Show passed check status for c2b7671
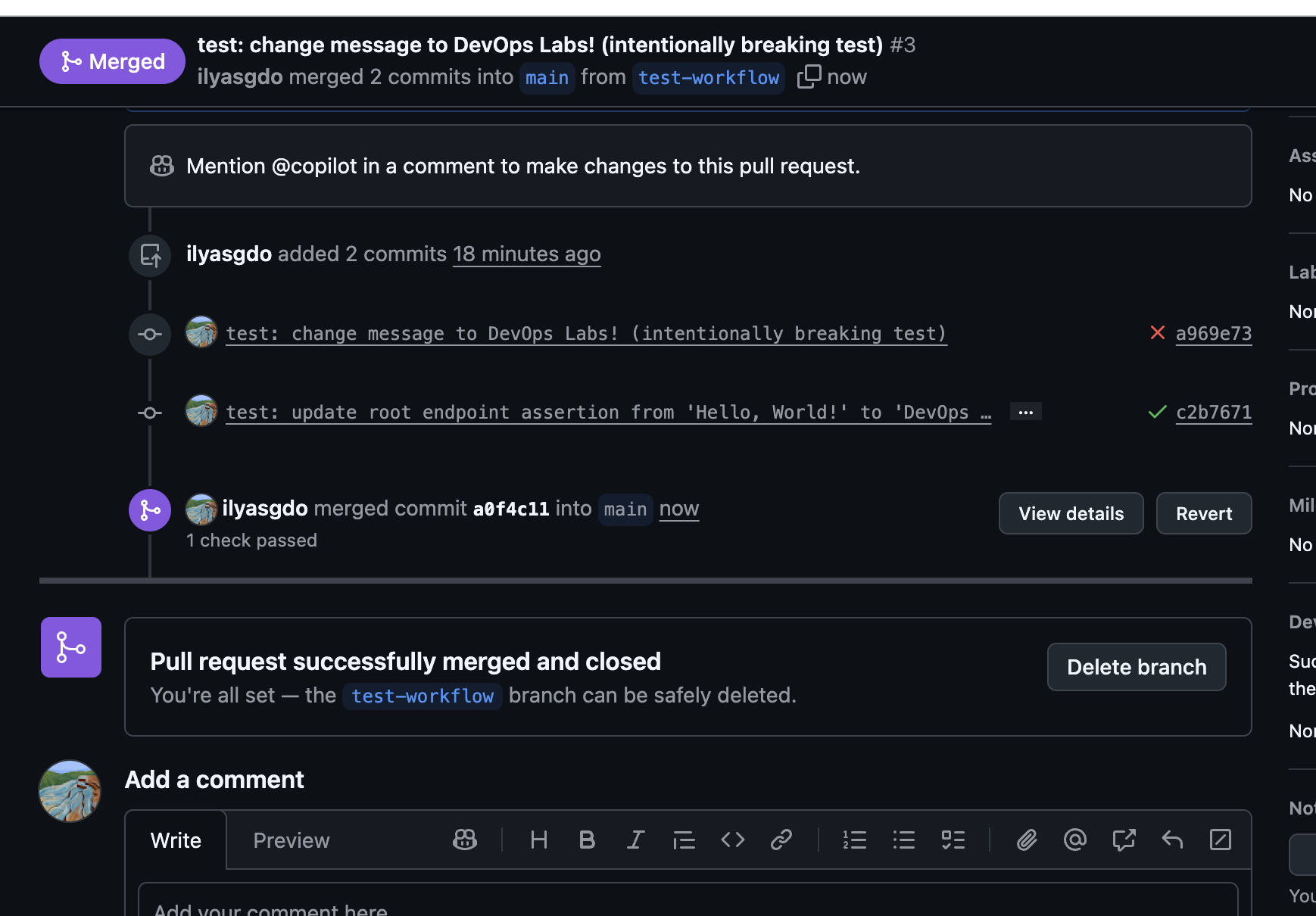Image resolution: width=1316 pixels, height=916 pixels. click(x=1157, y=412)
